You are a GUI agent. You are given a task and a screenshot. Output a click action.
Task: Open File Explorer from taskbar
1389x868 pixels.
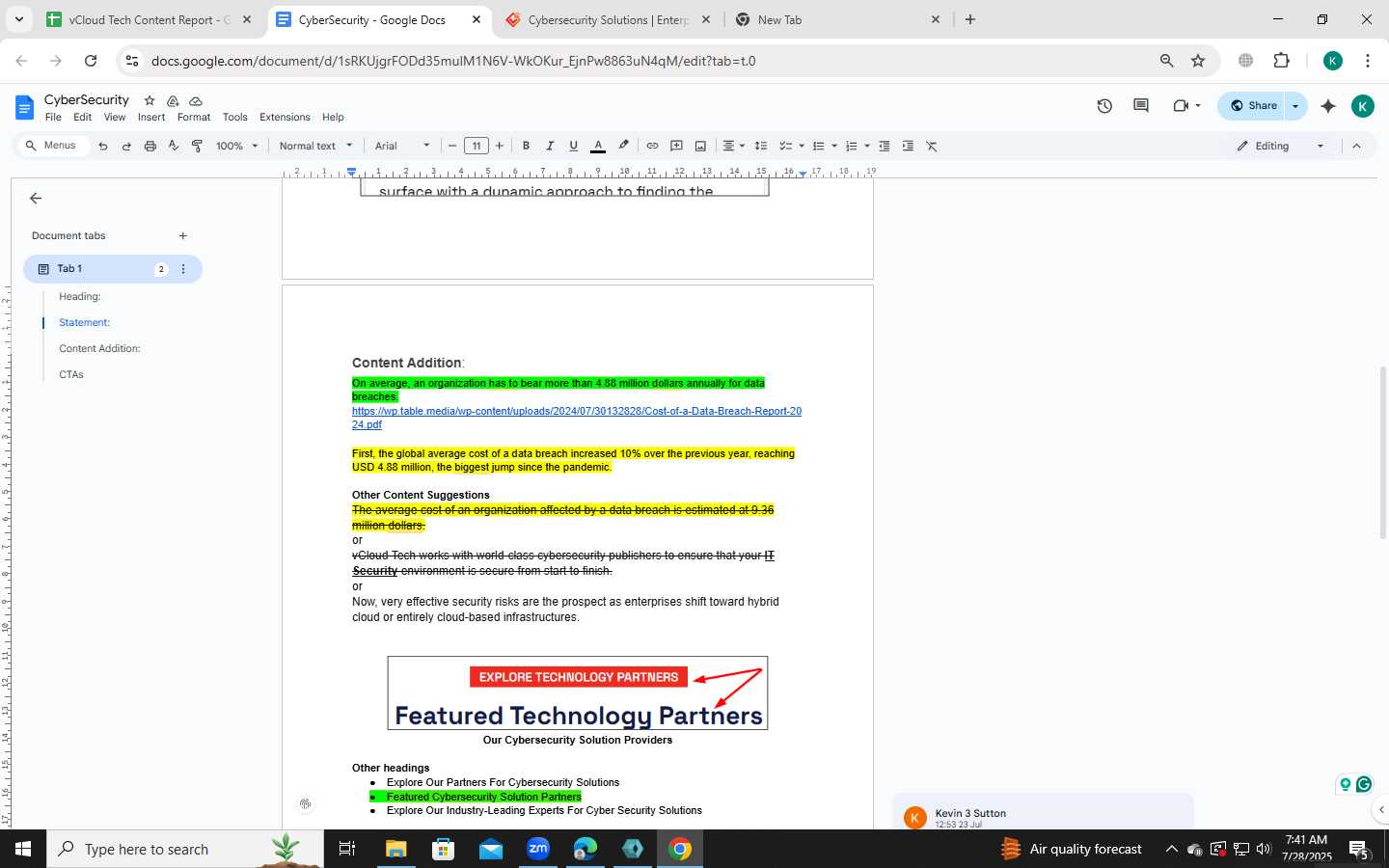(396, 849)
